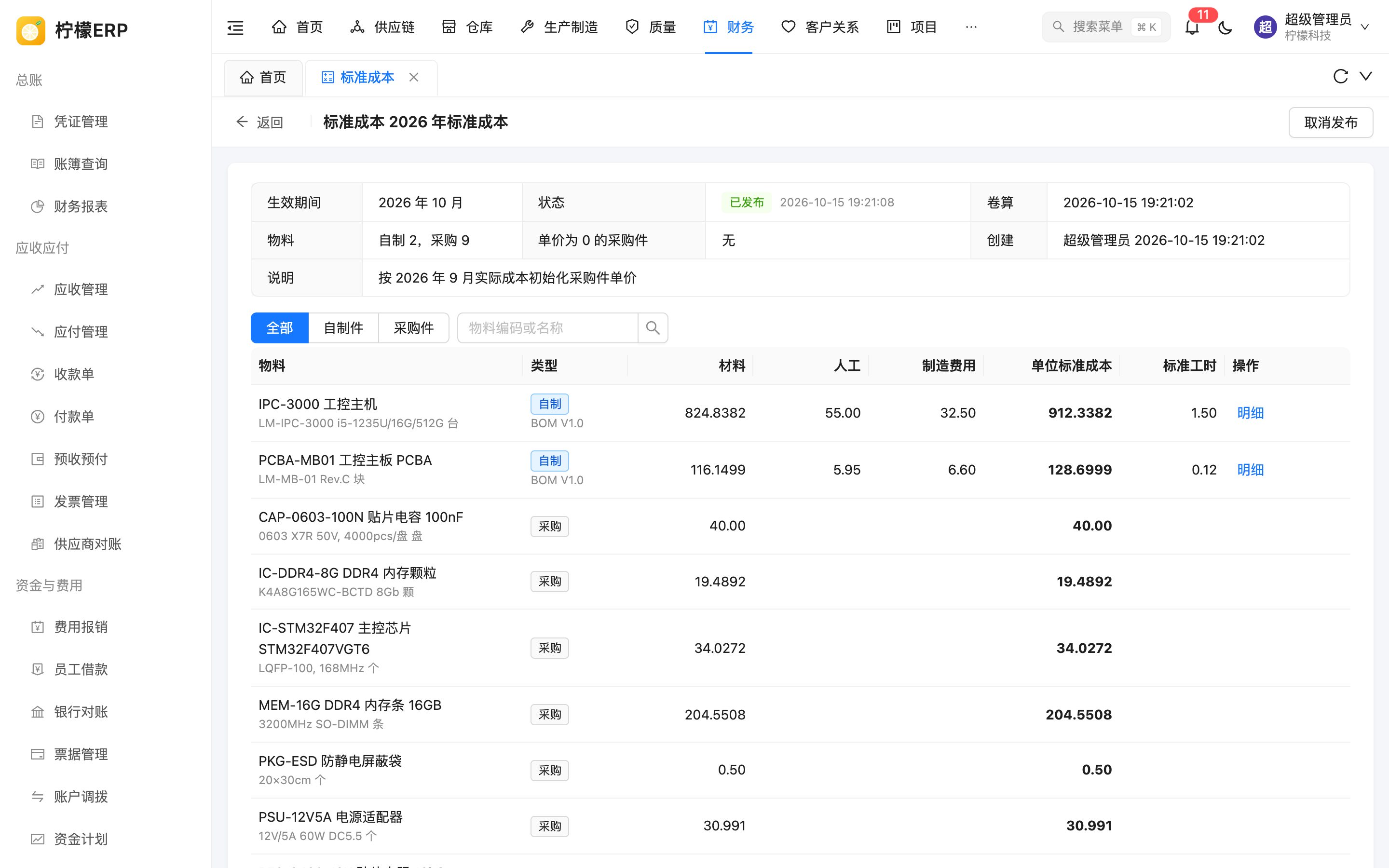Screen dimensions: 1389x868
Task: Show more menus via ellipsis
Action: 971,27
